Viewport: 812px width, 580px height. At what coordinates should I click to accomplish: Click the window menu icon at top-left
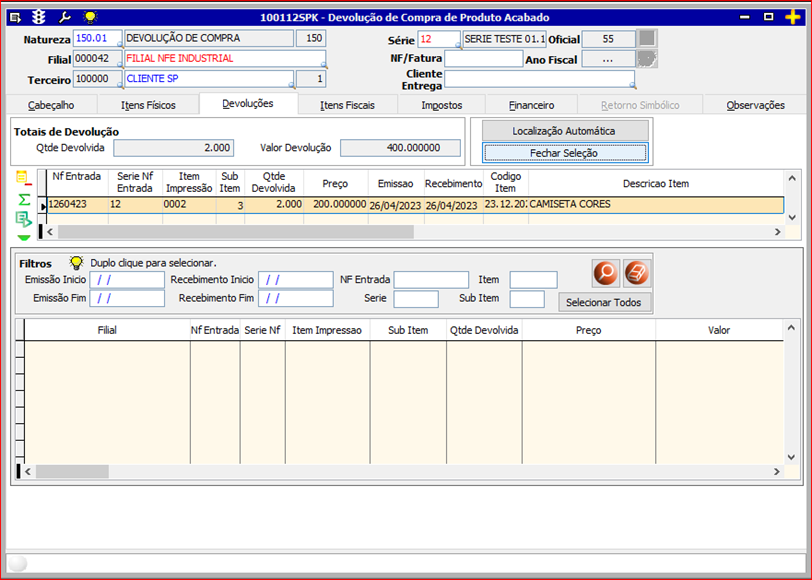pos(15,17)
